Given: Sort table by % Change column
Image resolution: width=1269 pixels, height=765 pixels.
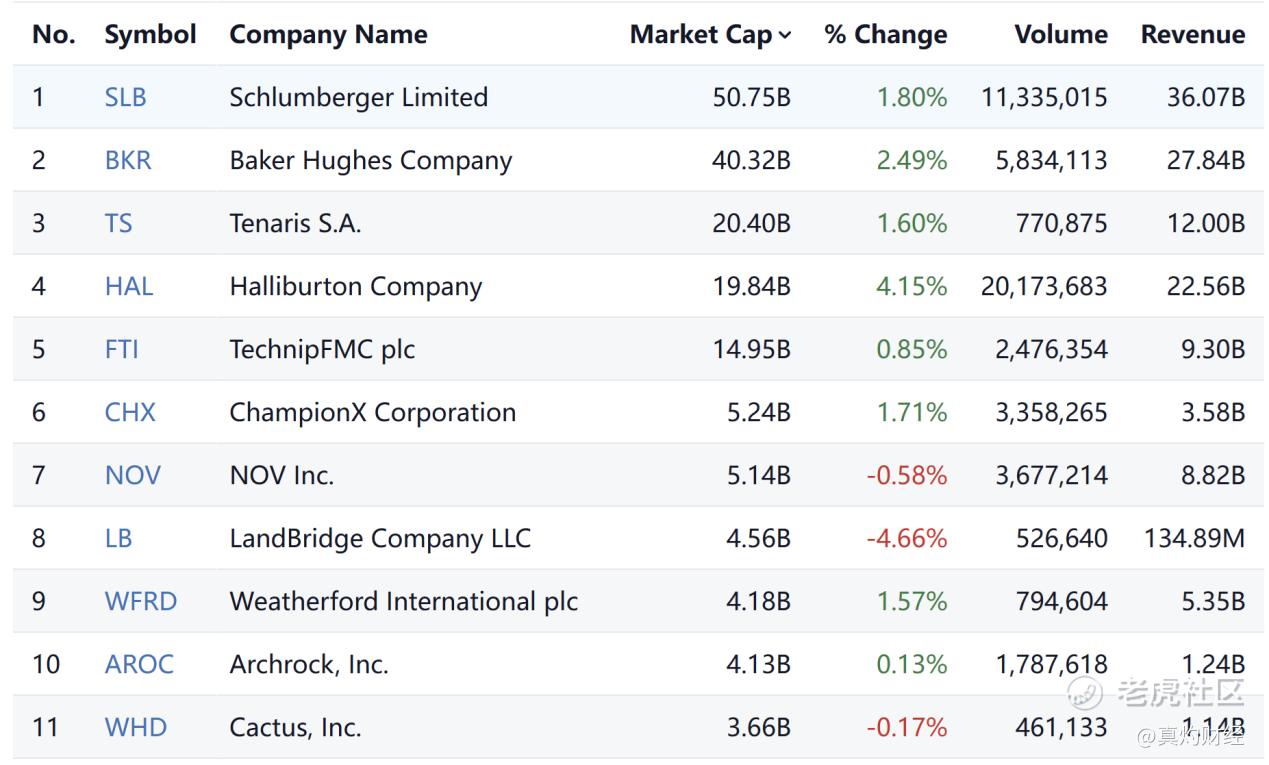Looking at the screenshot, I should click(x=885, y=35).
